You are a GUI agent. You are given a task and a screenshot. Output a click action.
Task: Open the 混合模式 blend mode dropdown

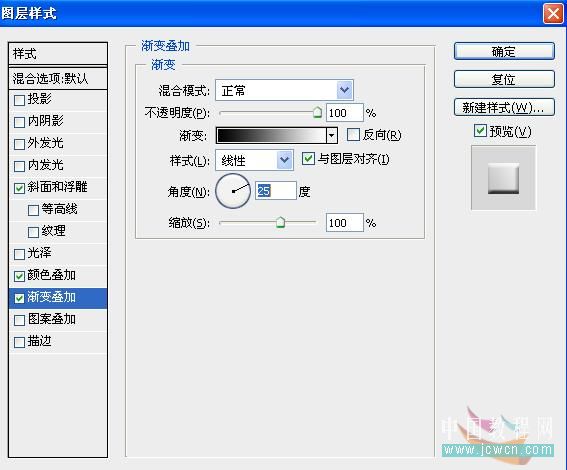(284, 90)
